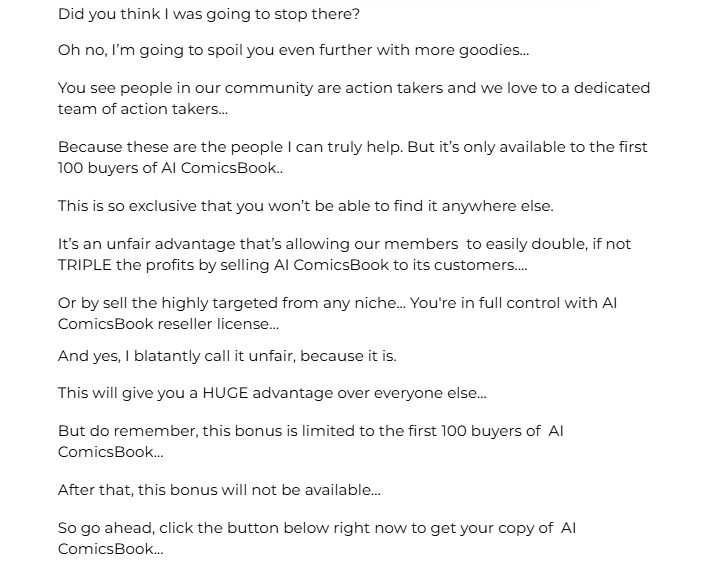Click the "team of action takers" line

coord(142,109)
